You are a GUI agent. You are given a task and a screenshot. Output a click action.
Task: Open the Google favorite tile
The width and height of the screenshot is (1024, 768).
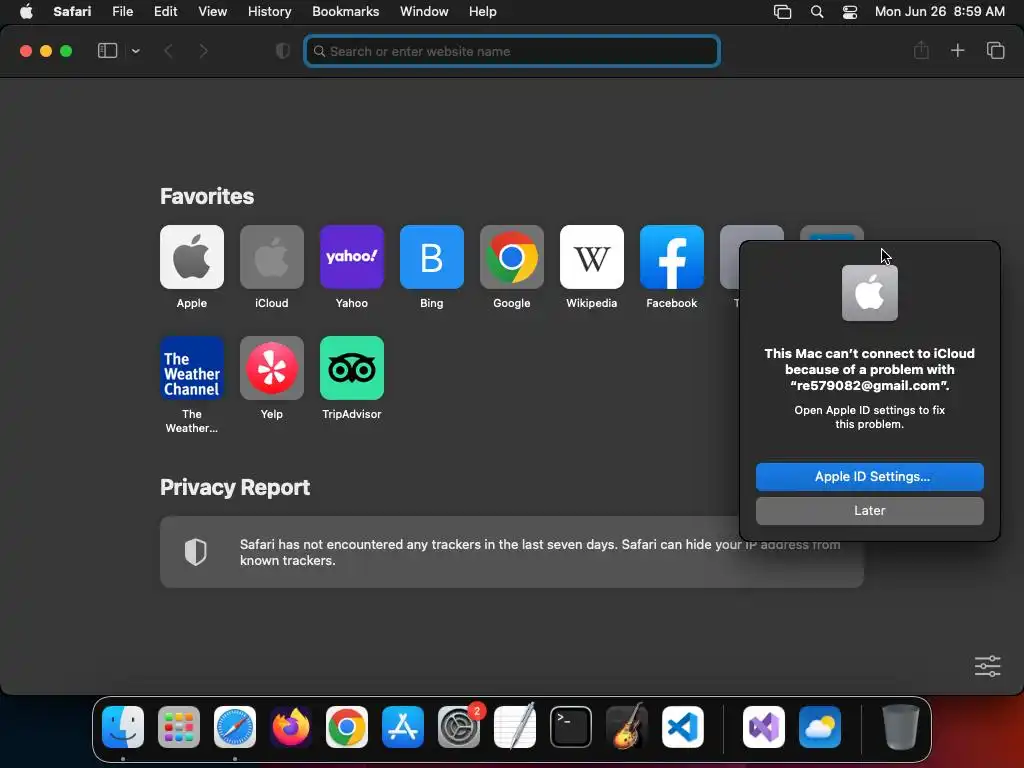click(512, 257)
